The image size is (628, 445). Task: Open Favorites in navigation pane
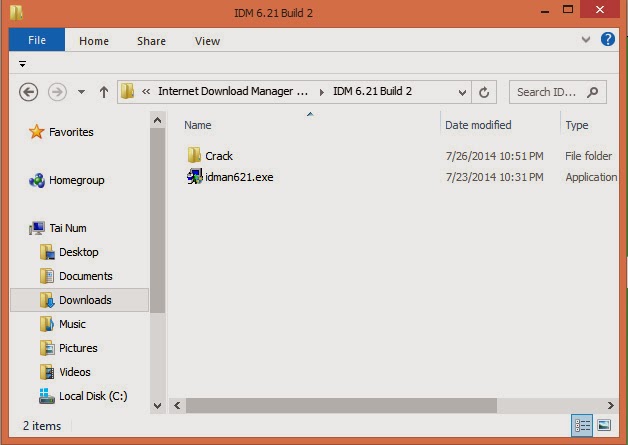click(x=71, y=132)
